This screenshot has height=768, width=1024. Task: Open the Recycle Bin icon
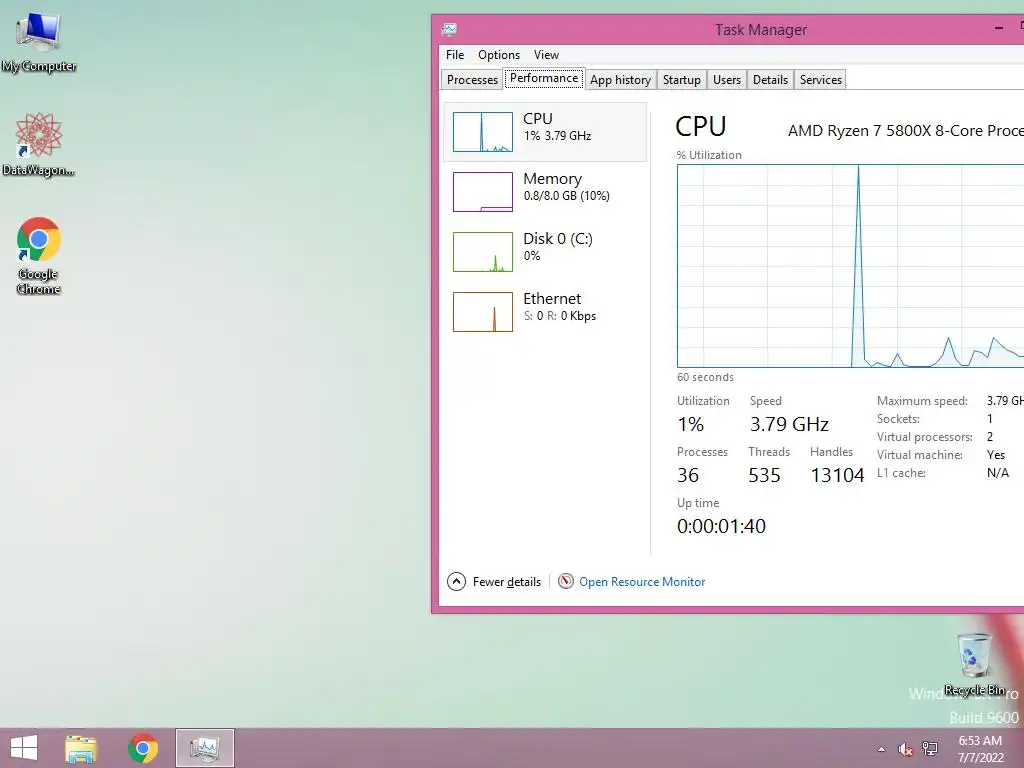974,664
